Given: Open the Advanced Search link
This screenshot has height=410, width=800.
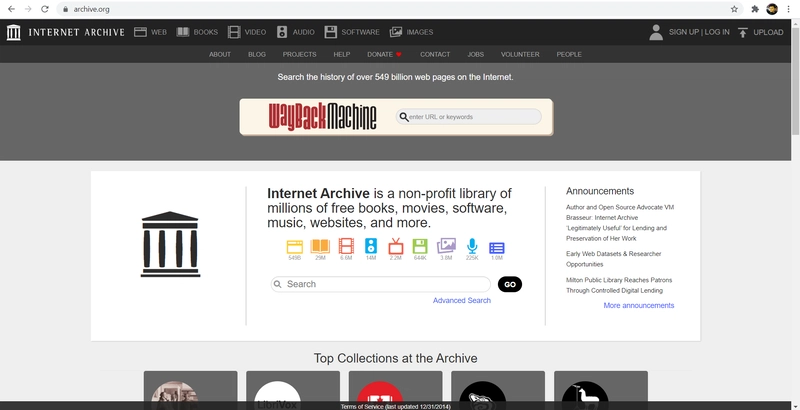Looking at the screenshot, I should [462, 300].
